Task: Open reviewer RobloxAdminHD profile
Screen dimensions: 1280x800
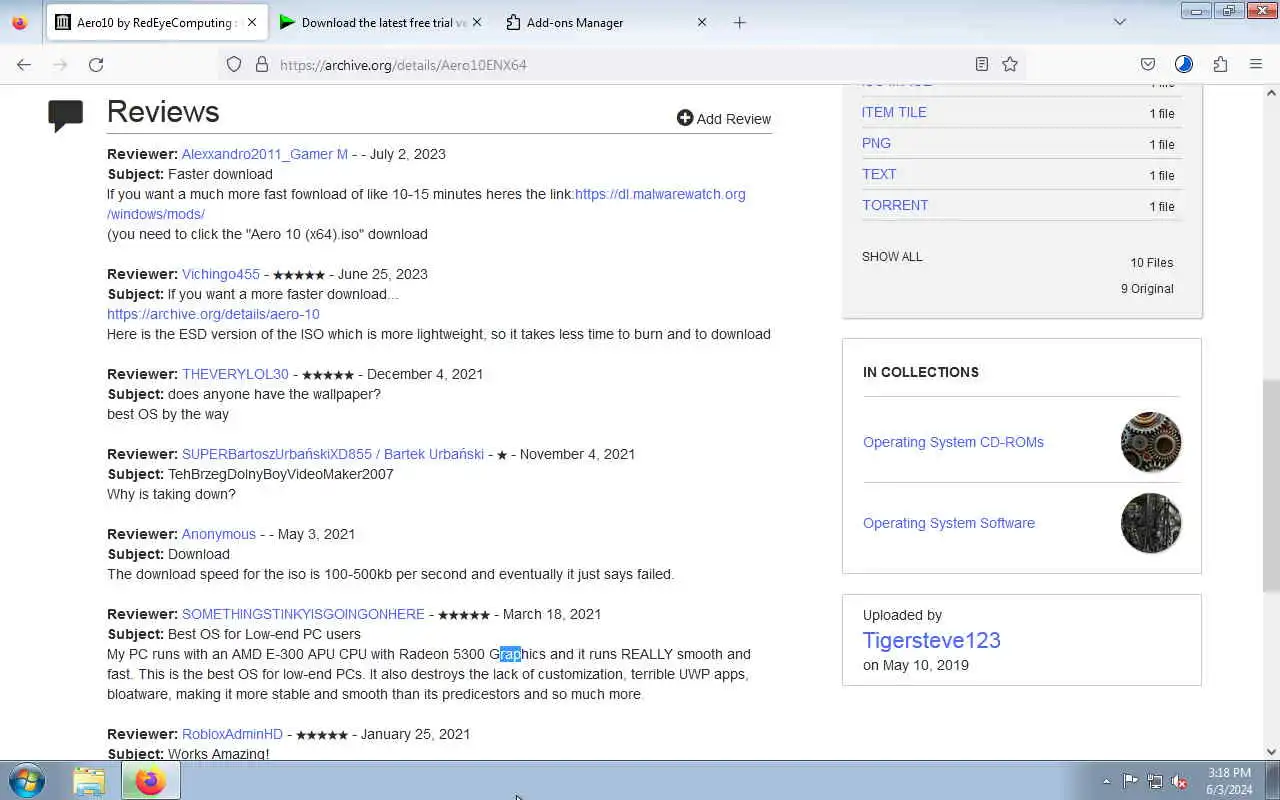Action: [232, 734]
